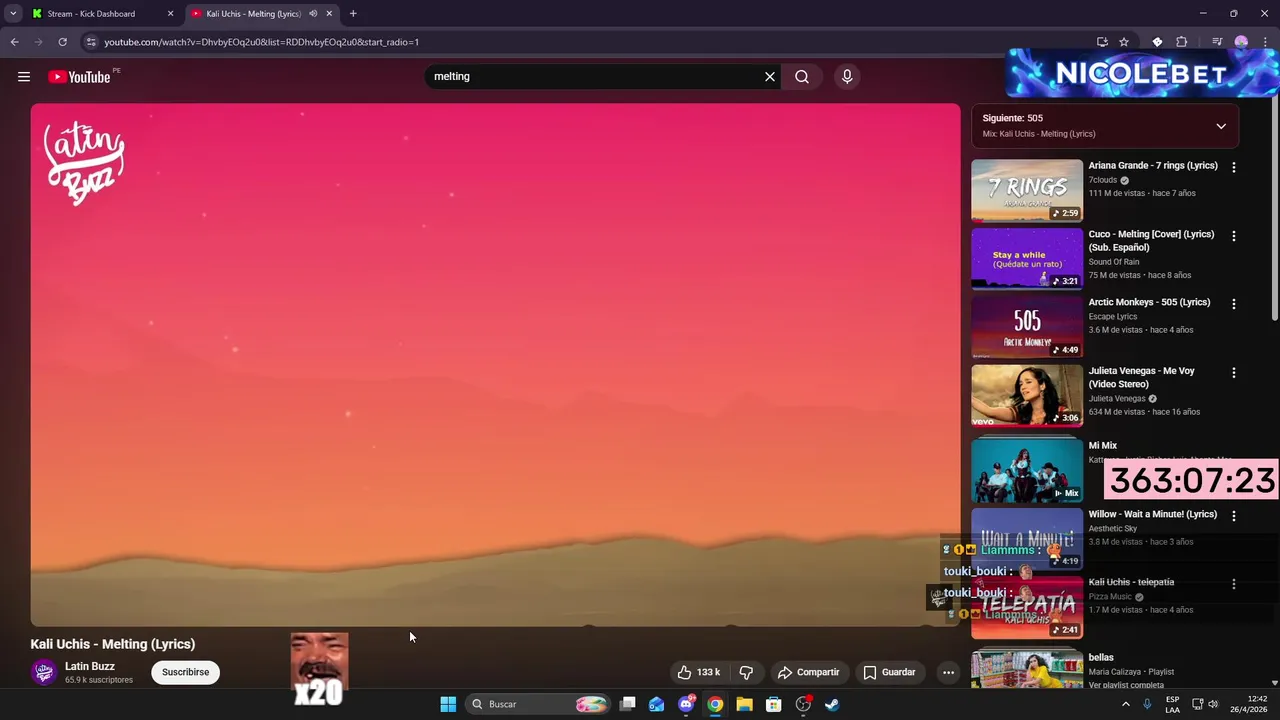Image resolution: width=1280 pixels, height=720 pixels.
Task: Open File Explorer from the taskbar
Action: (x=744, y=704)
